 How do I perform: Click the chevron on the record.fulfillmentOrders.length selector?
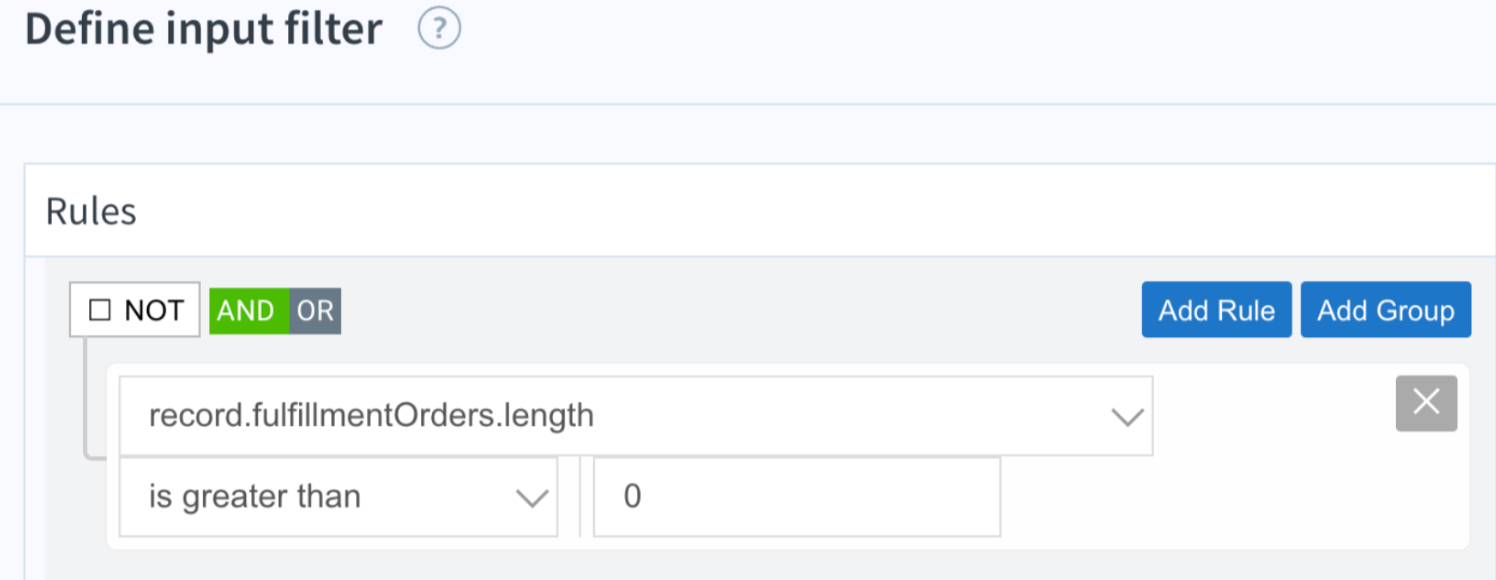point(1127,417)
